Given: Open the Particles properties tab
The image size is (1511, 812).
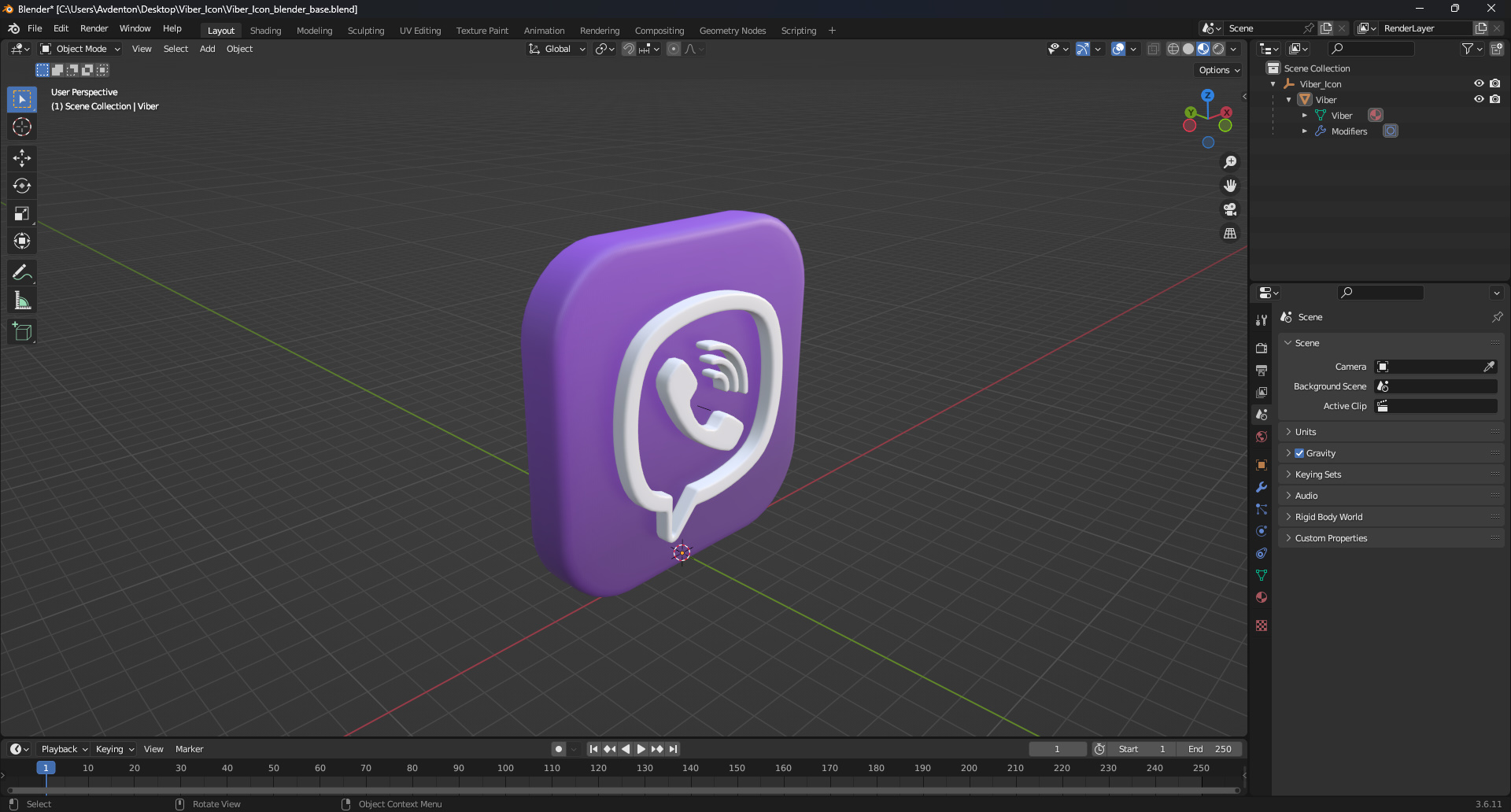Looking at the screenshot, I should coord(1262,509).
